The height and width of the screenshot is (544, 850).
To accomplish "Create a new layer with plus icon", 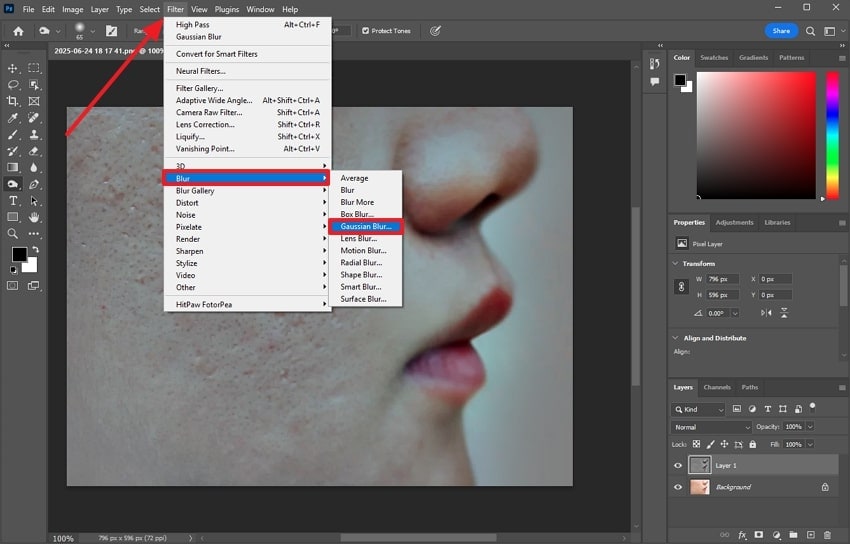I will click(810, 535).
